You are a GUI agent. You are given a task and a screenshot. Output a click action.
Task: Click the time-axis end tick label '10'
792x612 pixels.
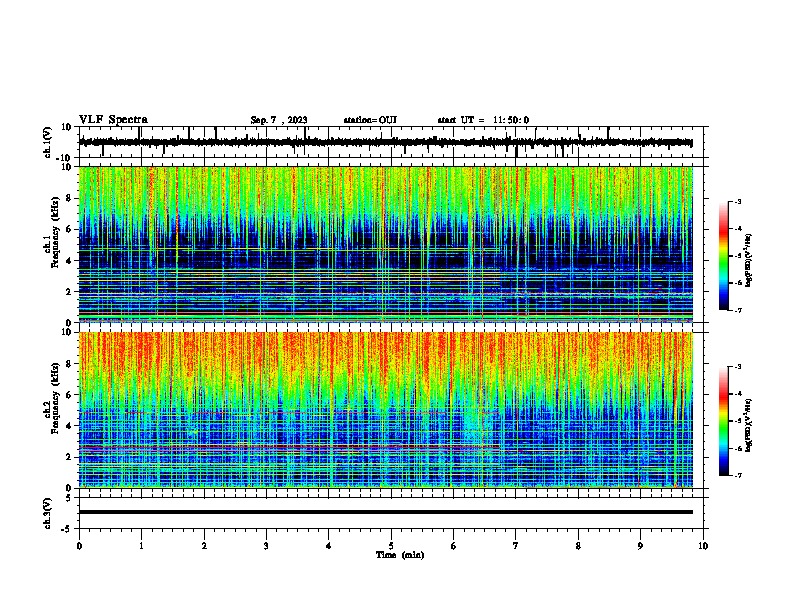pos(703,546)
